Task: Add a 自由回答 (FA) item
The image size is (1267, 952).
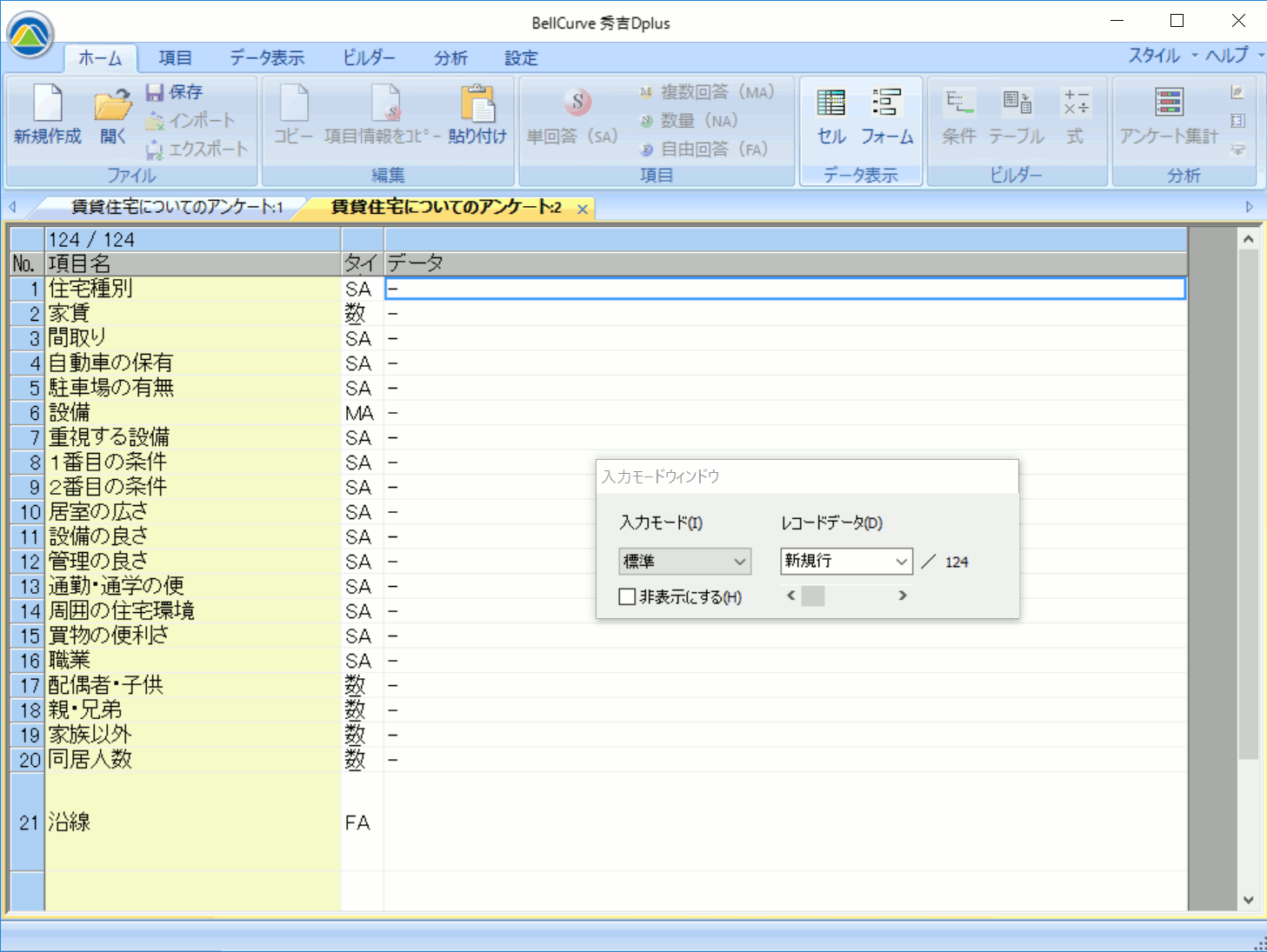Action: pyautogui.click(x=704, y=150)
